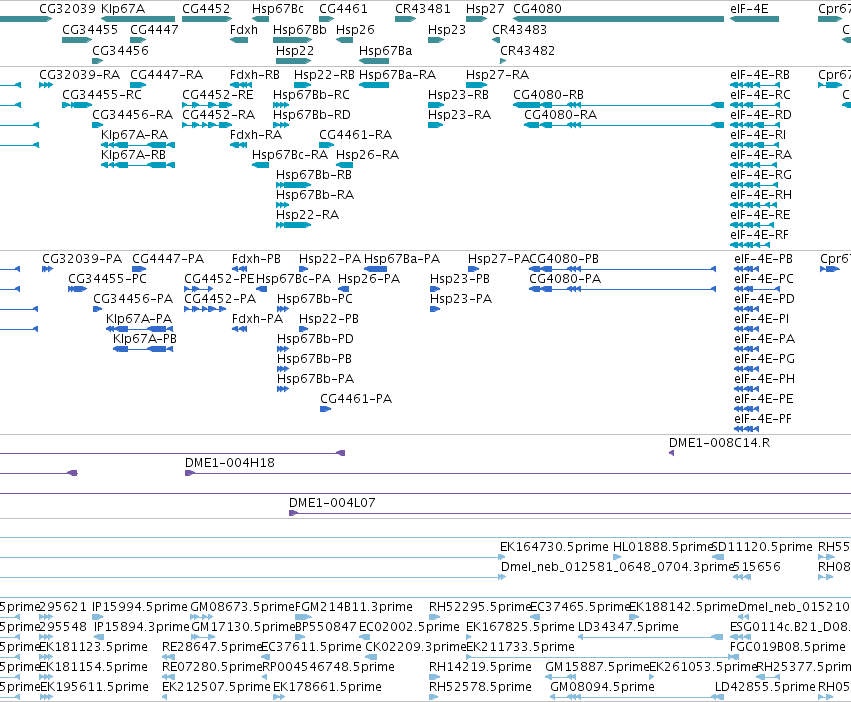Select the CR43482 gene label

[x=527, y=51]
